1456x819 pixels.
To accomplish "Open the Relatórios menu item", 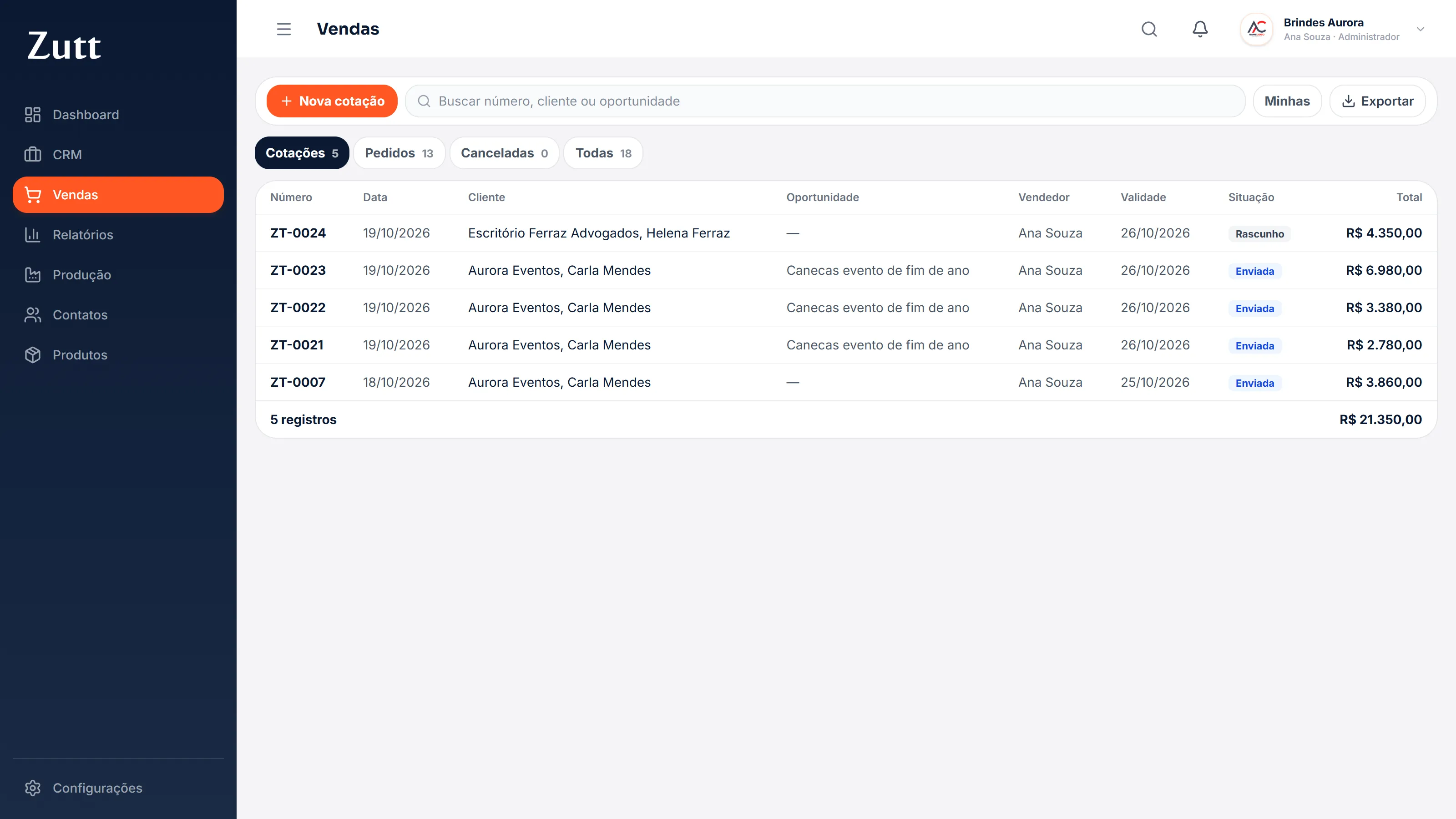I will coord(118,235).
